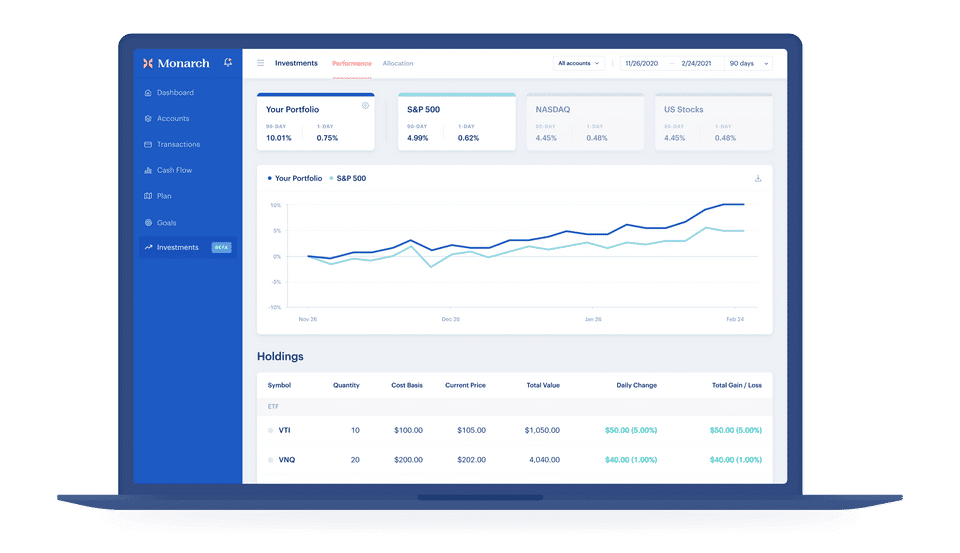Sort by Total Value column header

pyautogui.click(x=543, y=385)
